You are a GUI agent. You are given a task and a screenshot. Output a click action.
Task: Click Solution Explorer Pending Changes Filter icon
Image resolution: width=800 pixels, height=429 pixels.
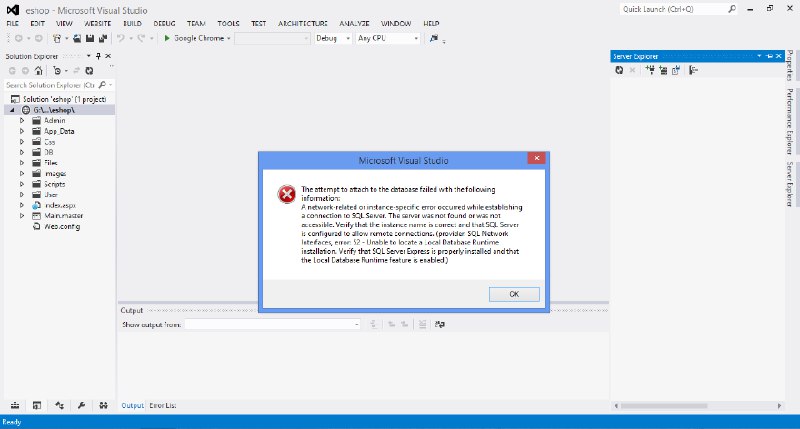point(57,71)
